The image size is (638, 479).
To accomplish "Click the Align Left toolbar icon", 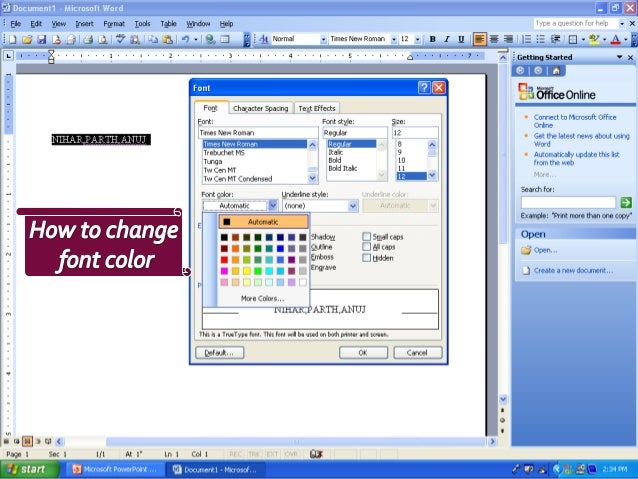I will (480, 39).
